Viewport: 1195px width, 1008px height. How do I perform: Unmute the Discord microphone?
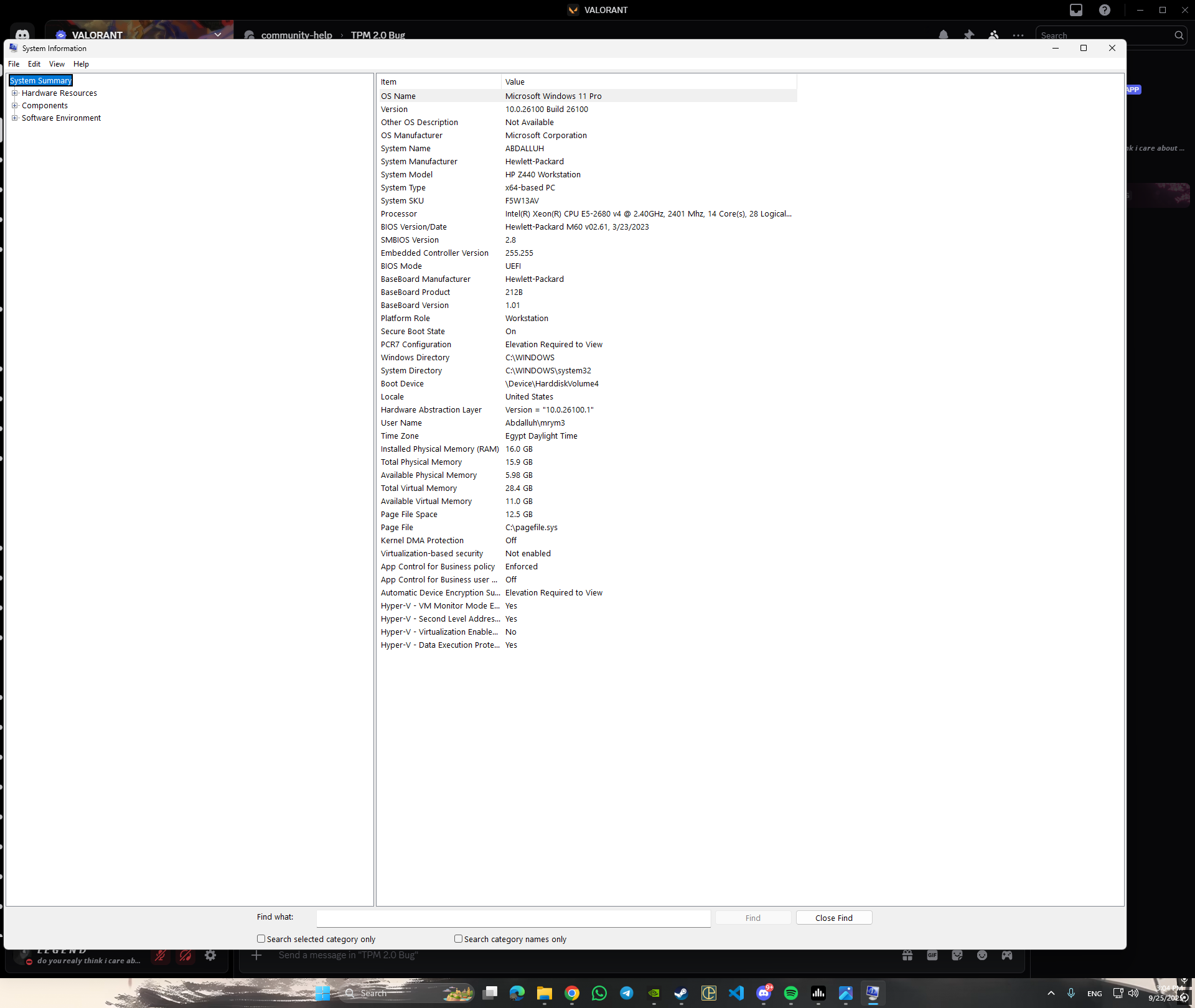160,956
